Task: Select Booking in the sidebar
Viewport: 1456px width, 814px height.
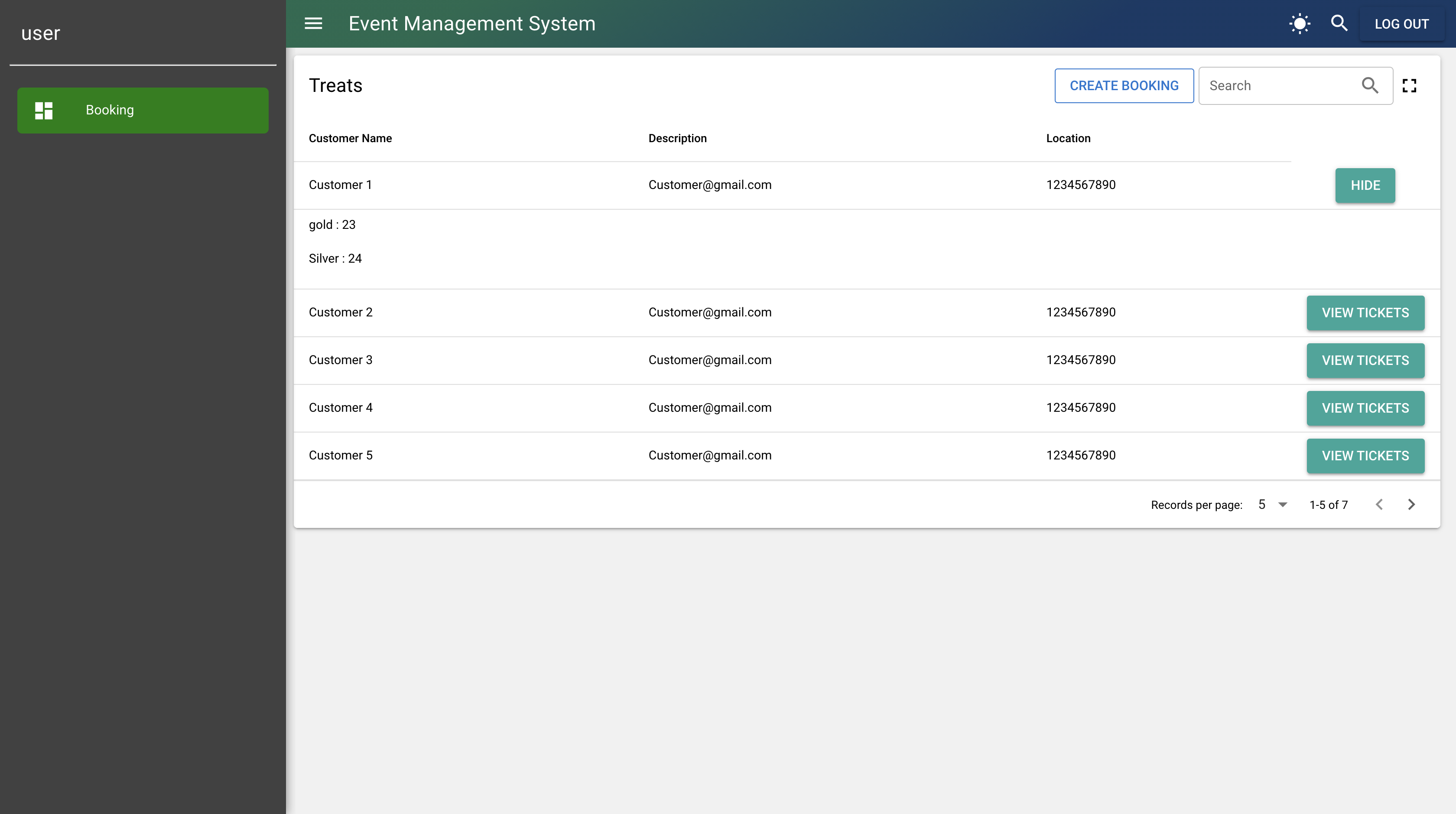Action: (x=110, y=110)
